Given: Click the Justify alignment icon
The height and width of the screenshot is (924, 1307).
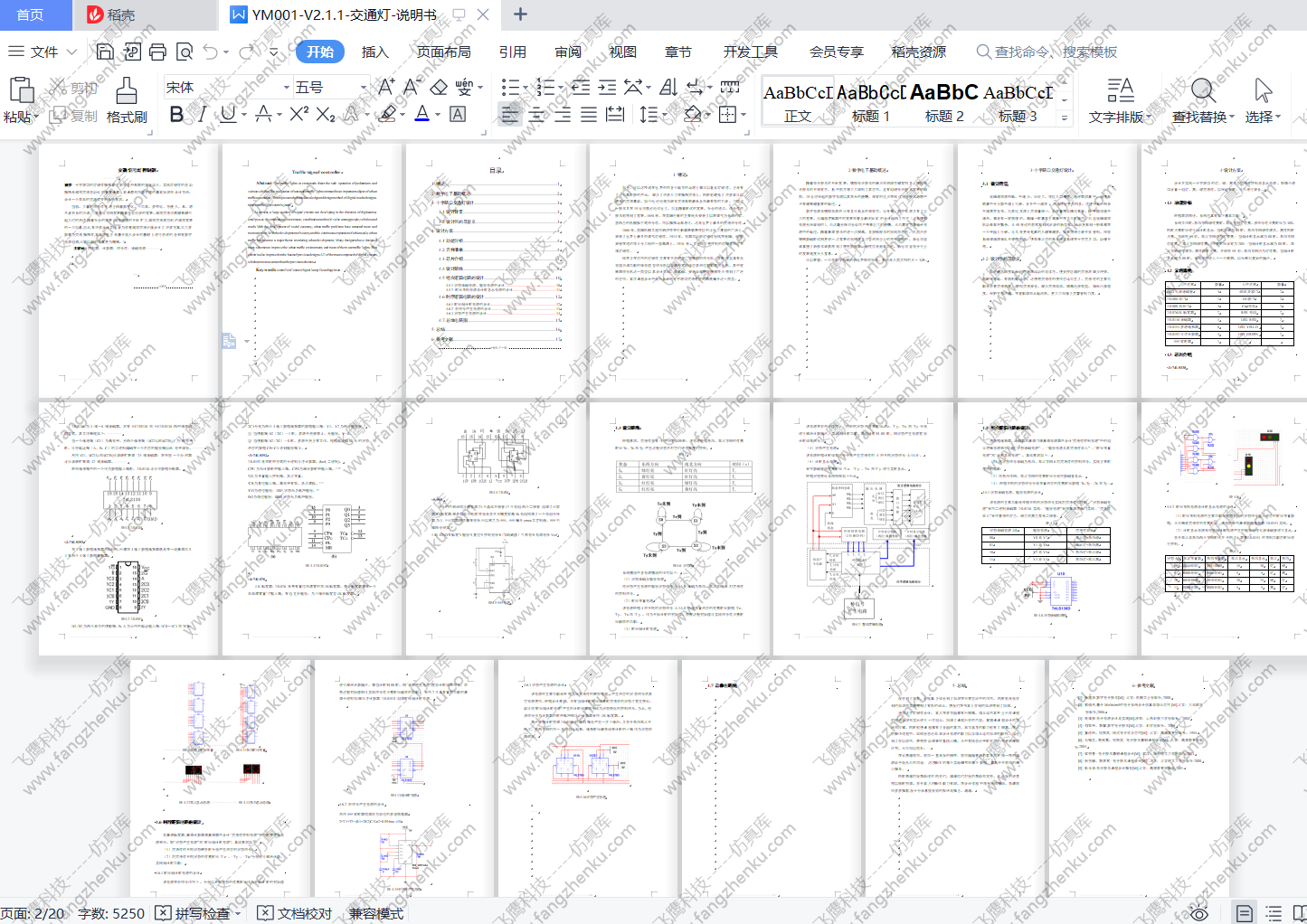Looking at the screenshot, I should [x=589, y=114].
